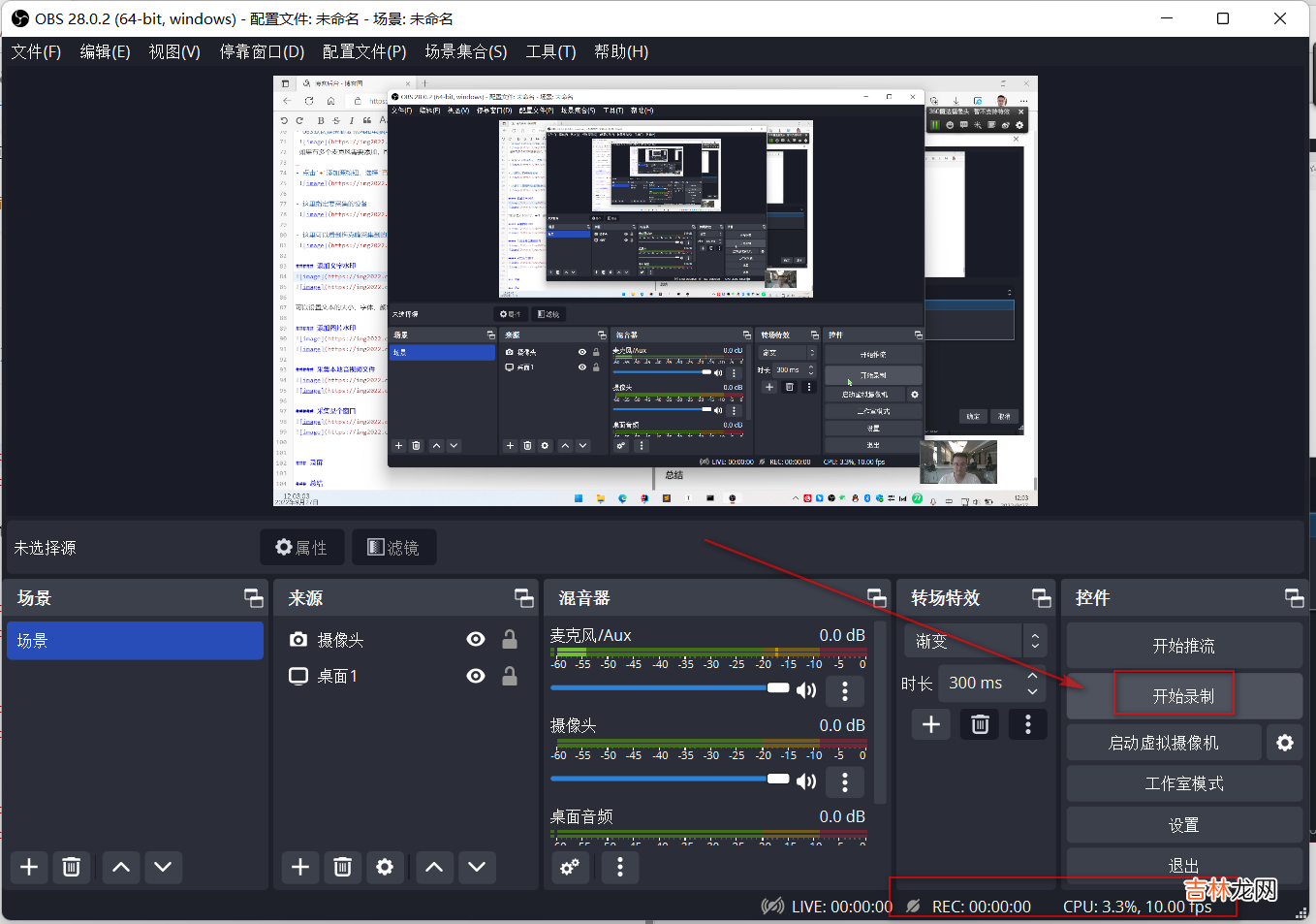Open virtual camera settings gear icon
This screenshot has height=924, width=1316.
1284,743
